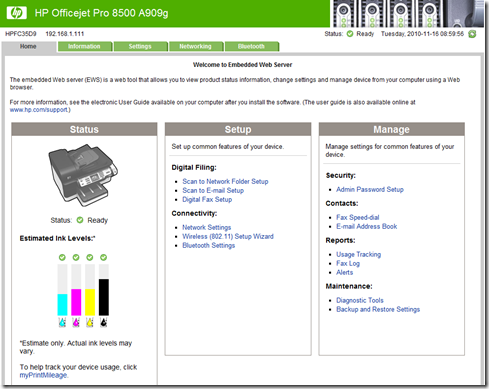The image size is (489, 389).
Task: Click the yellow ink drop icon
Action: point(90,322)
